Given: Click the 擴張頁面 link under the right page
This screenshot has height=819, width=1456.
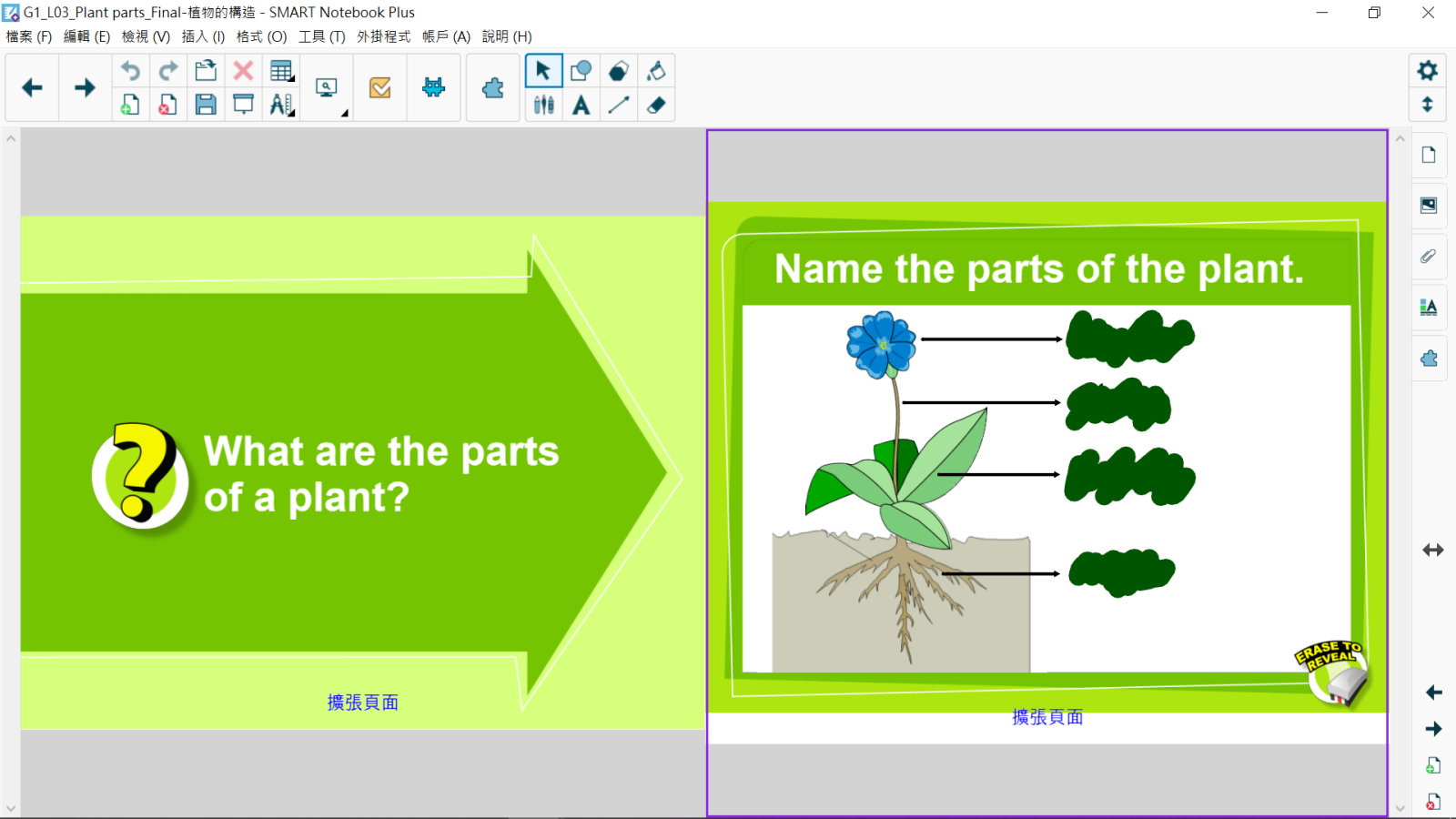Looking at the screenshot, I should pos(1047,717).
